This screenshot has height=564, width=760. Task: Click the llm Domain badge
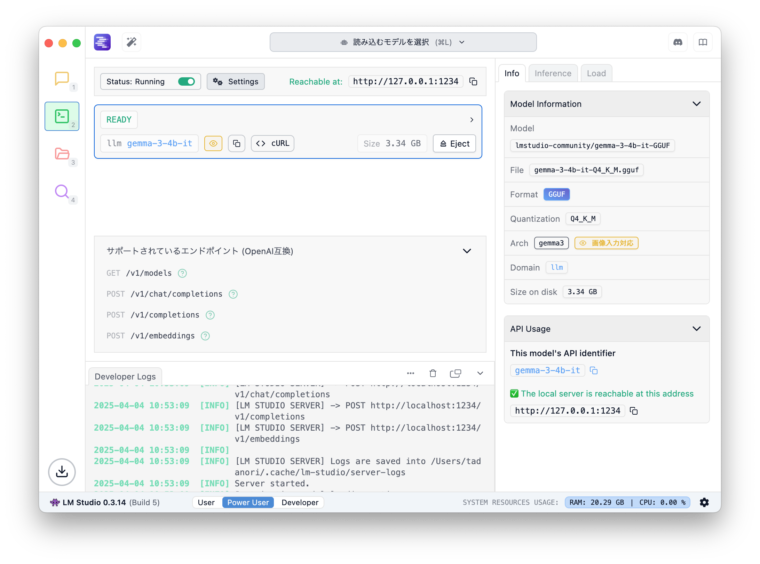(557, 267)
